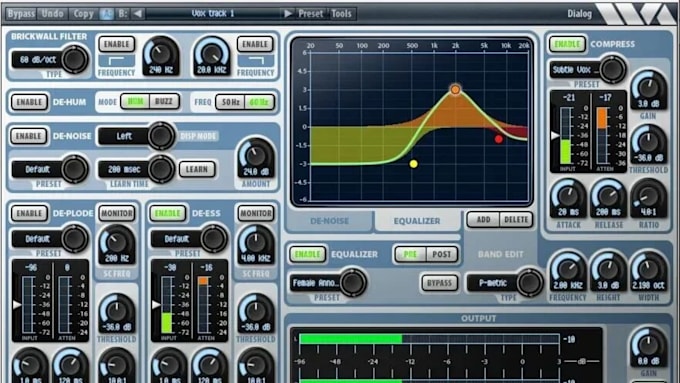Click the De-Noise AMOUNT knob
This screenshot has height=383, width=680.
coord(255,158)
